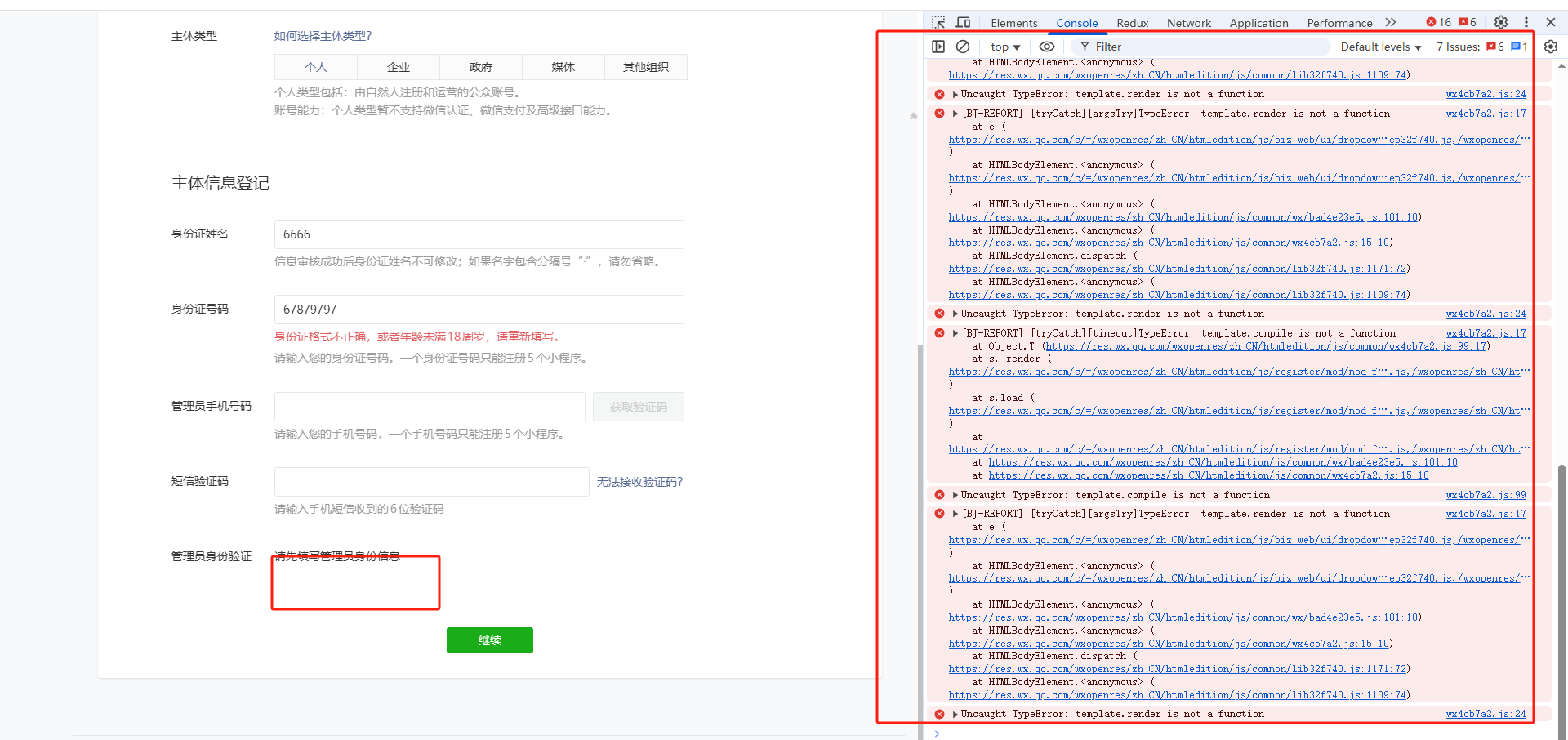Focus the 身份证姓名 field containing 6666
Screen dimensions: 1568x740
479,234
